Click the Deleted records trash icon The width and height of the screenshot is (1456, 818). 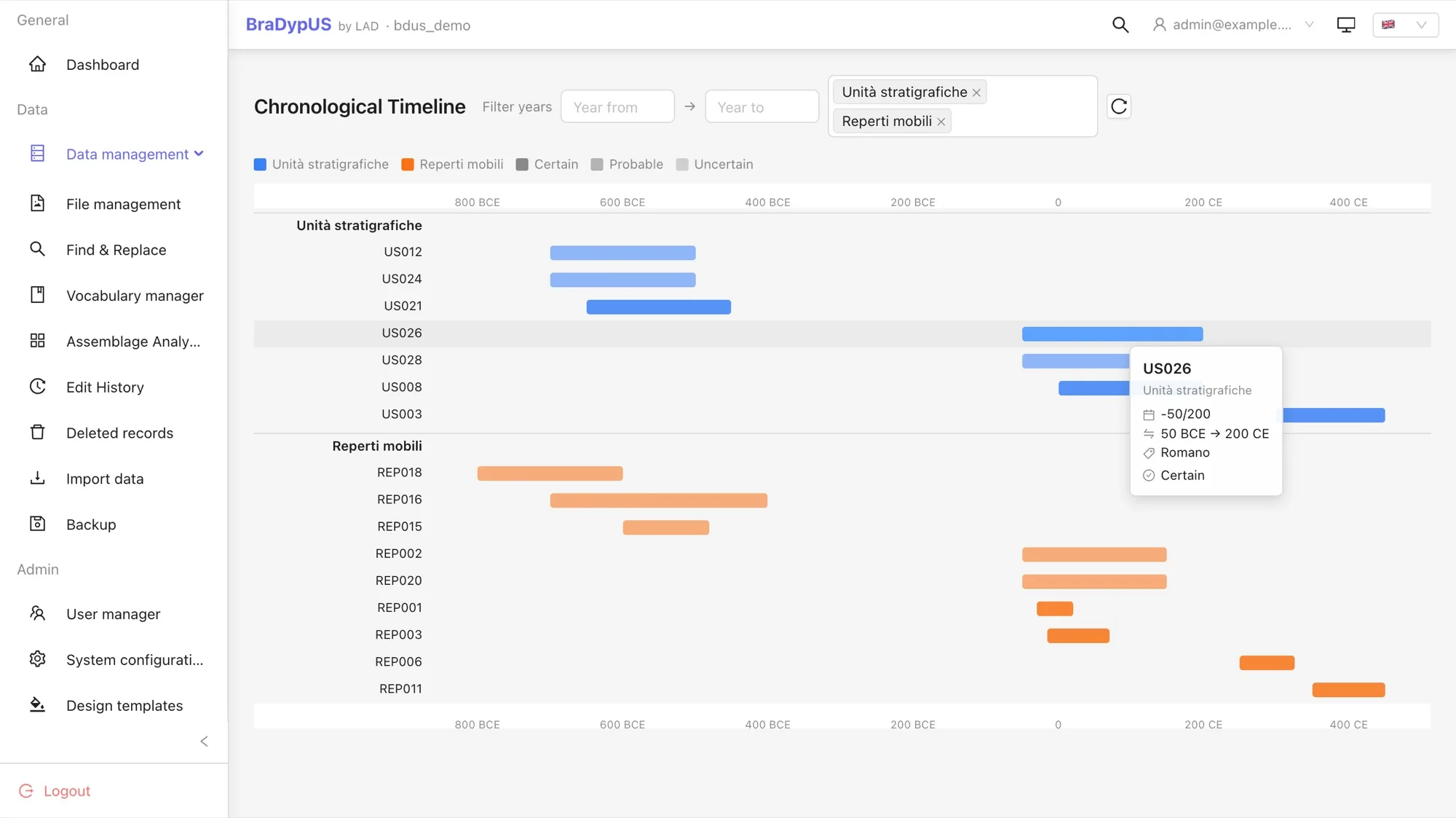[37, 433]
